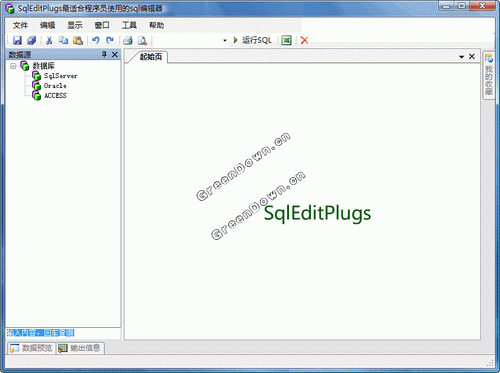Open print preview via the magnifier page icon

142,40
